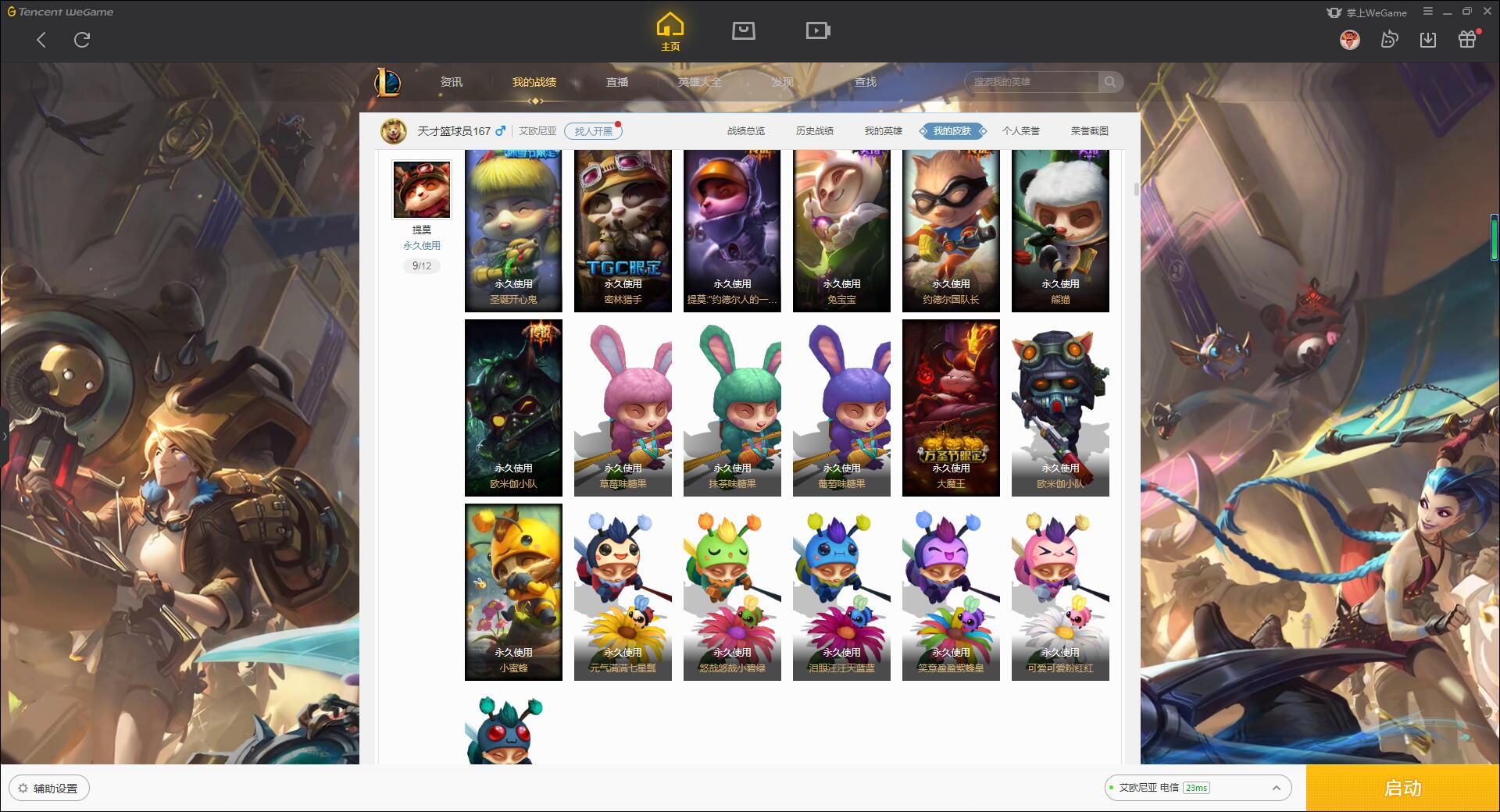The width and height of the screenshot is (1500, 812).
Task: Select the 草莓味糖果 skin chroma
Action: pos(623,408)
